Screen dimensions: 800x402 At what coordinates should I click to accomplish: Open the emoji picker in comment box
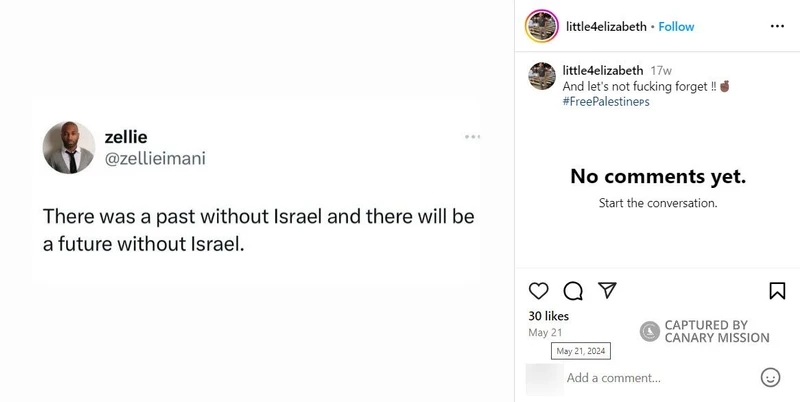(x=770, y=378)
